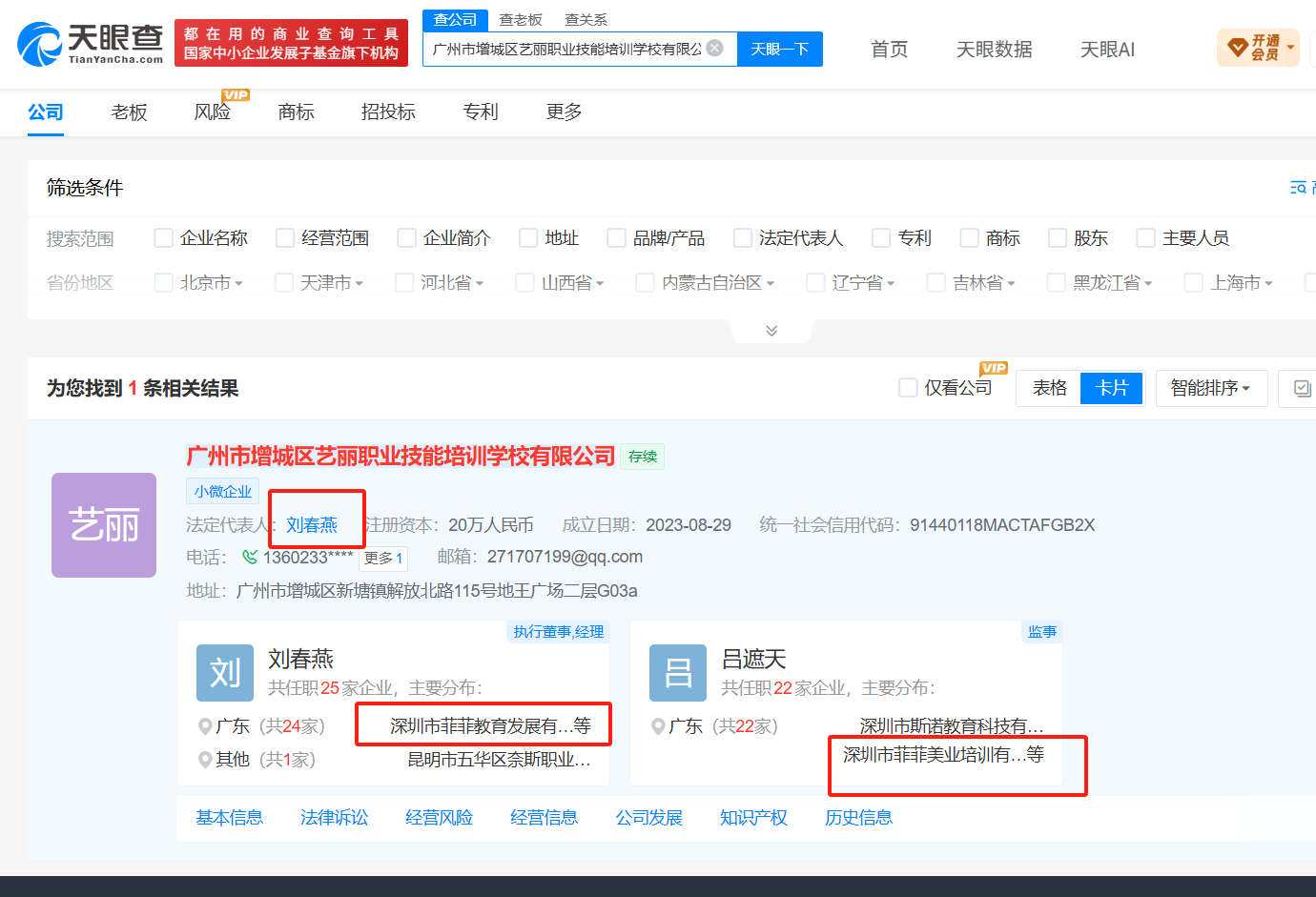1316x897 pixels.
Task: Check the 企业简介 search scope box
Action: click(406, 237)
